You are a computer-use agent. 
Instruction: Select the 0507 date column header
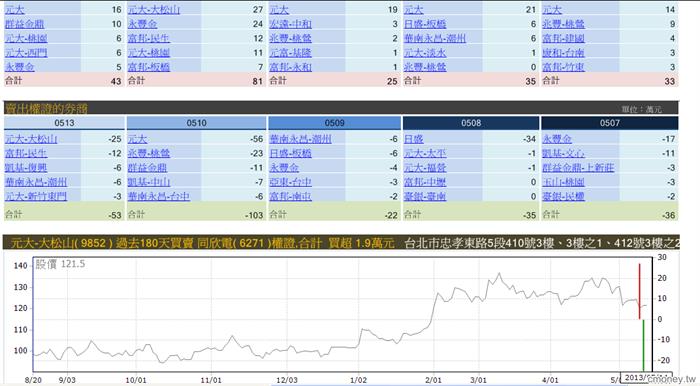pos(610,123)
